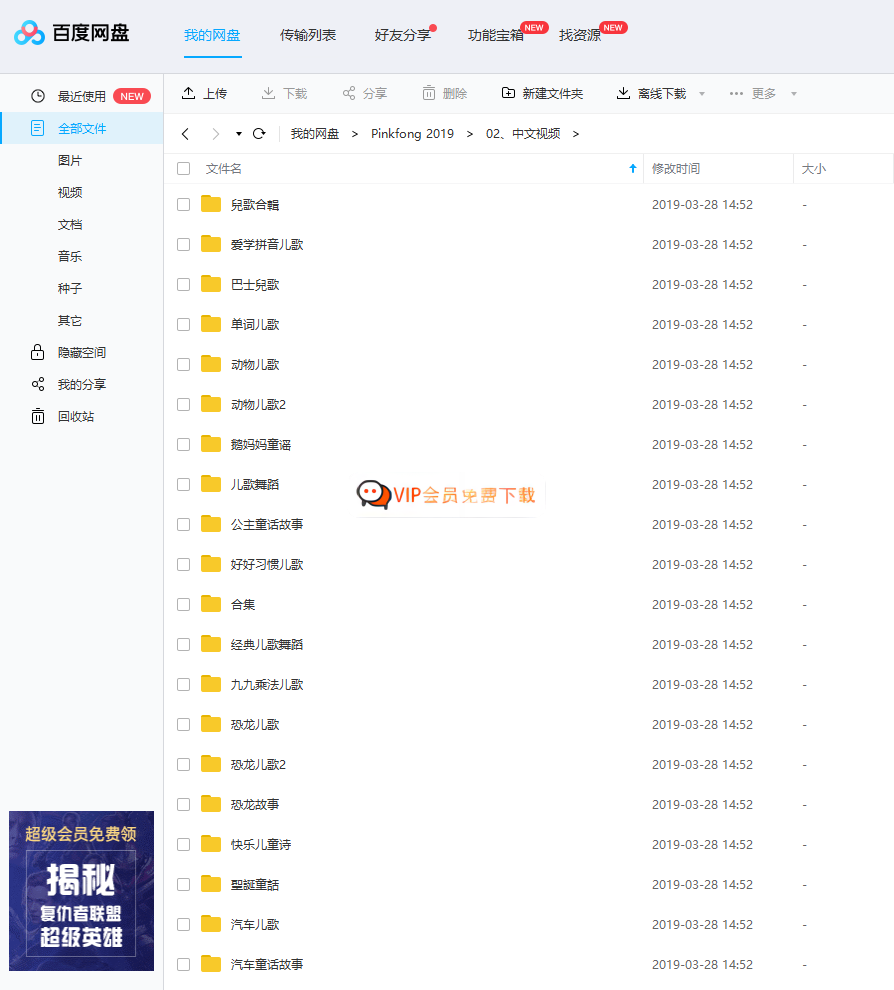Click folder icon of 鹅妈妈童谣
This screenshot has width=894, height=990.
(x=211, y=444)
